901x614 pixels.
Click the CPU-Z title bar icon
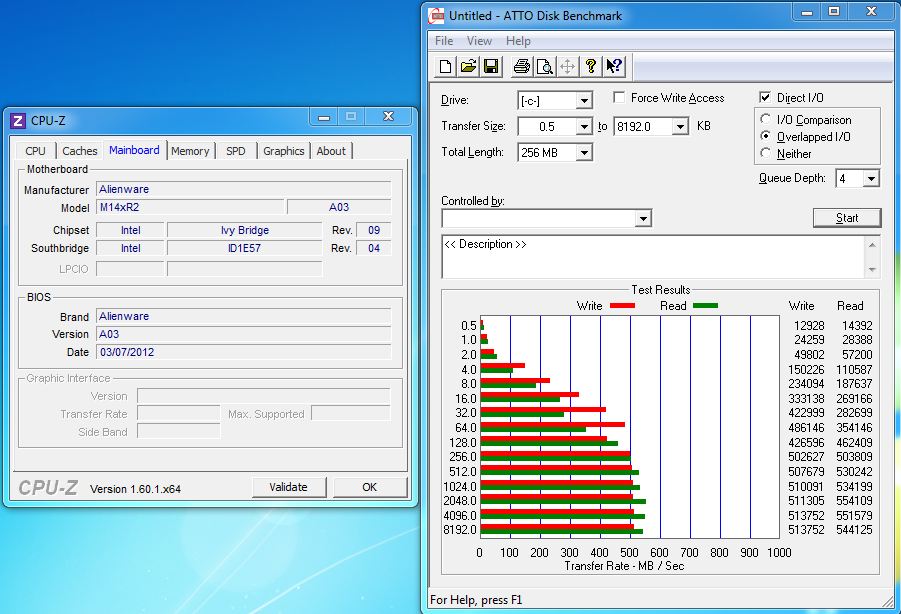coord(17,121)
